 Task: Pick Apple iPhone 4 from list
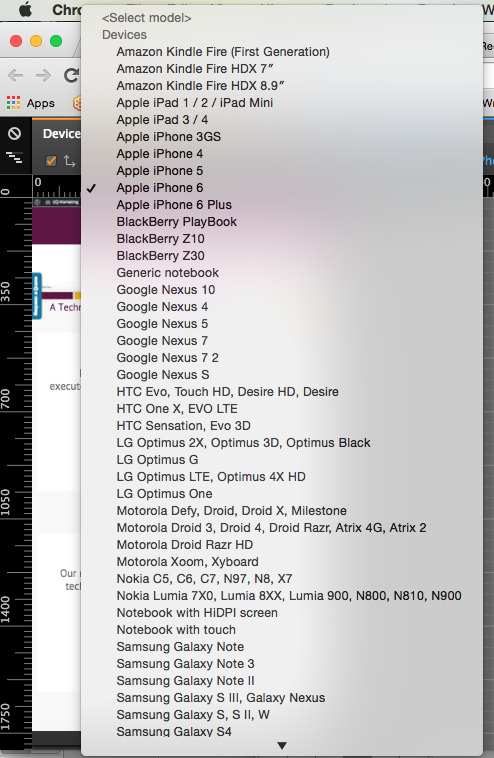coord(282,154)
